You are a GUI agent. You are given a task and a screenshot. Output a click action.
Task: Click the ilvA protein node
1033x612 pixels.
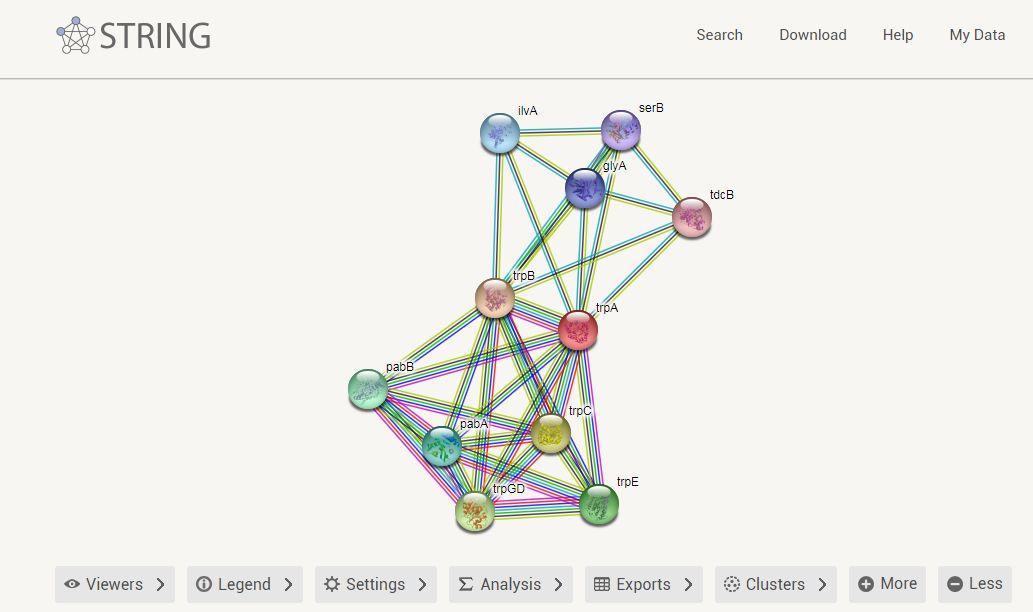(500, 133)
